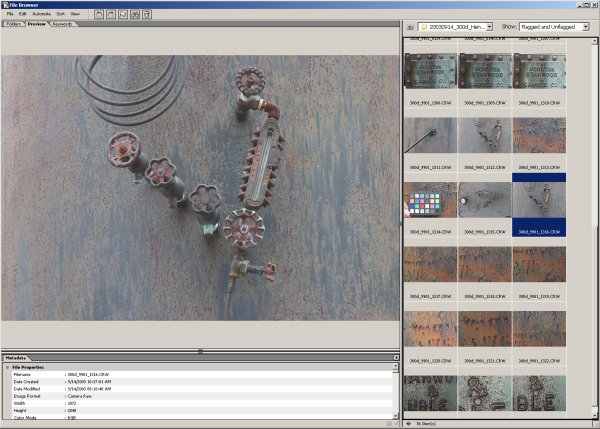Click the File Browser title bar icon

tap(5, 5)
